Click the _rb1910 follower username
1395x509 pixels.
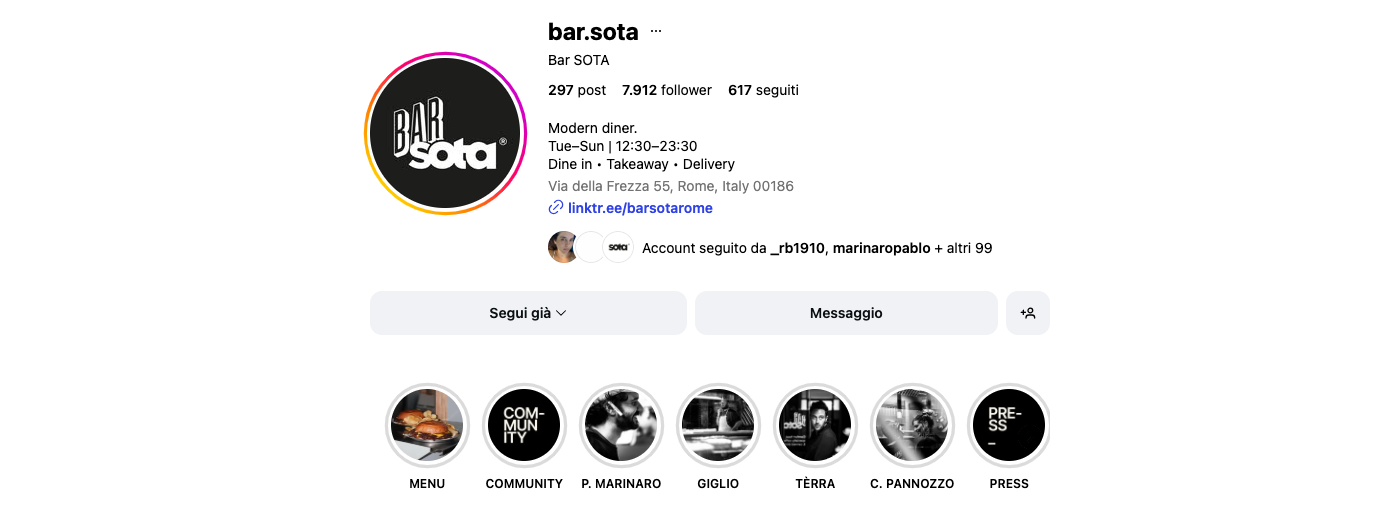[x=798, y=248]
